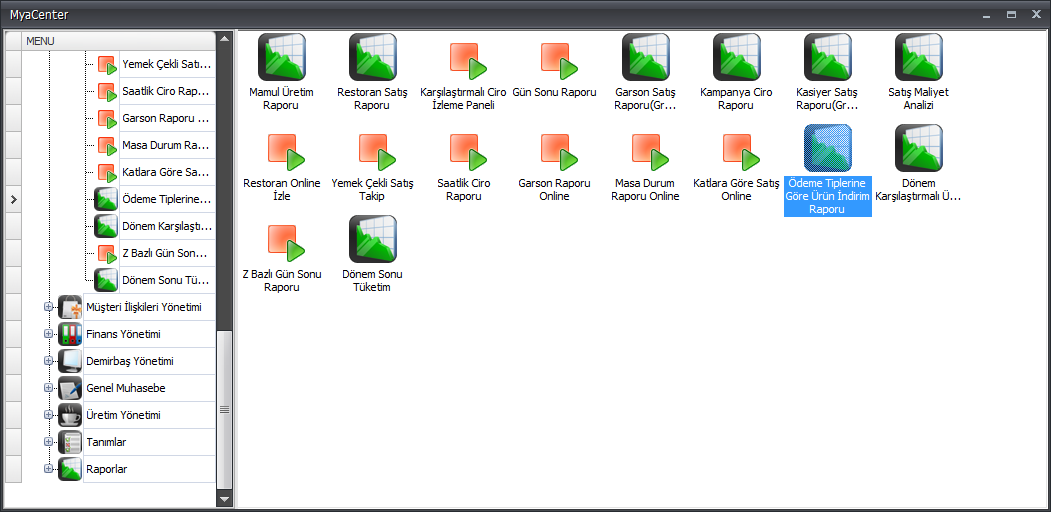Click Raporlar label

pos(107,469)
